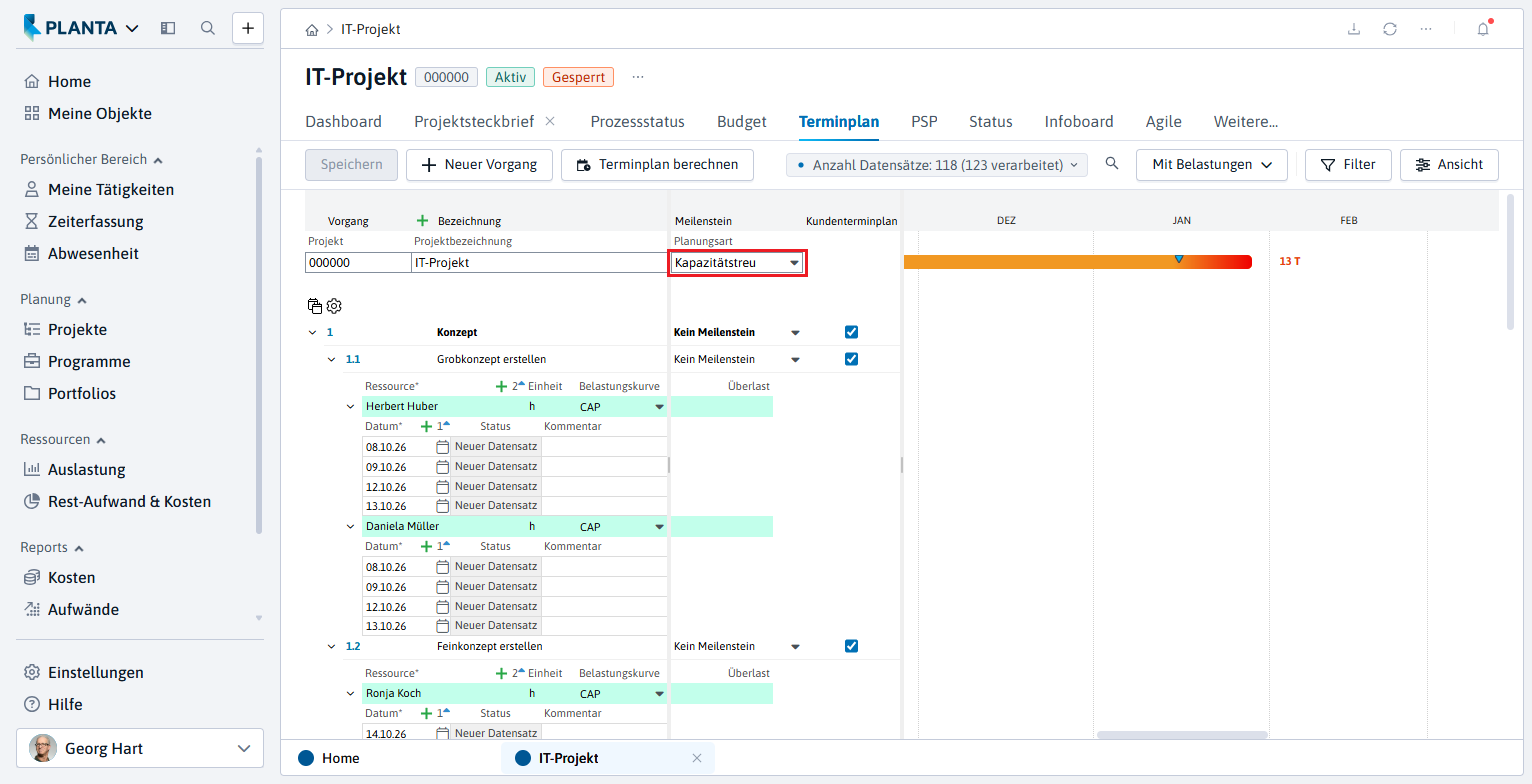The width and height of the screenshot is (1532, 784).
Task: Open the notifications bell
Action: [x=1483, y=29]
